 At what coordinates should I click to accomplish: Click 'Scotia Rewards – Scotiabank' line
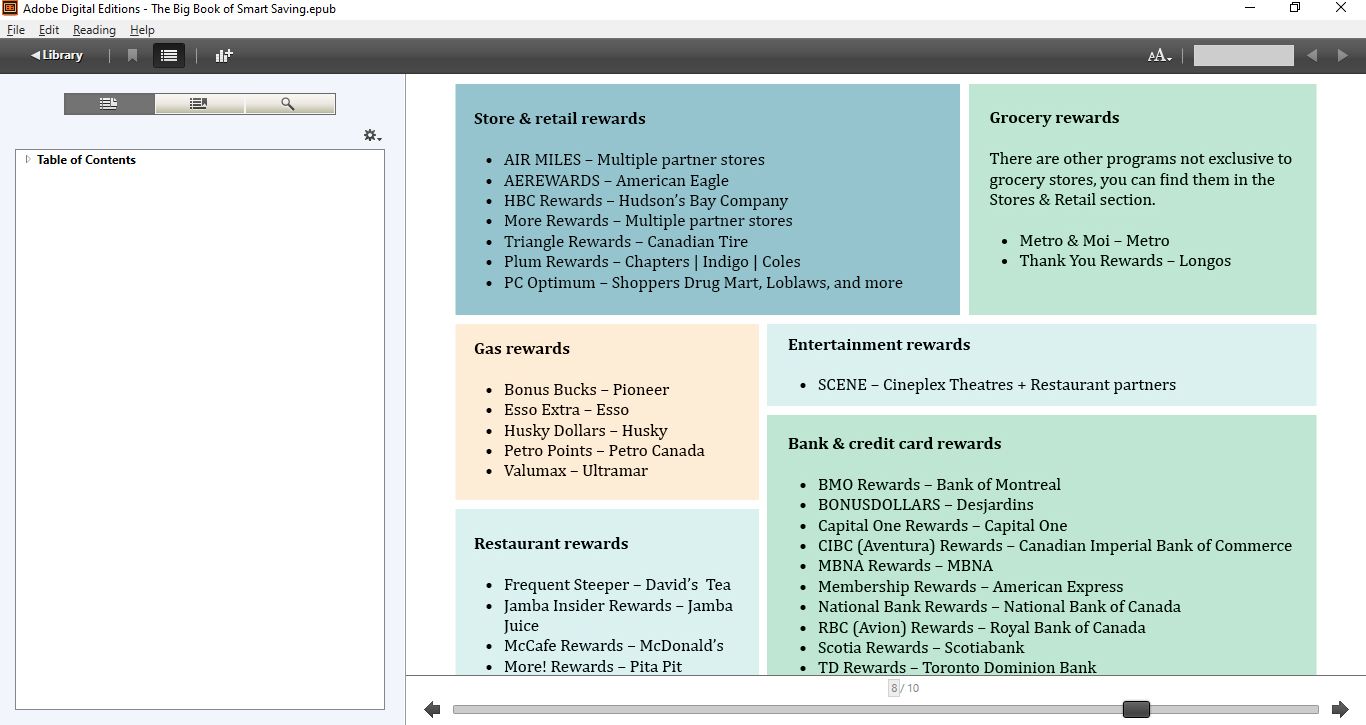pyautogui.click(x=921, y=648)
